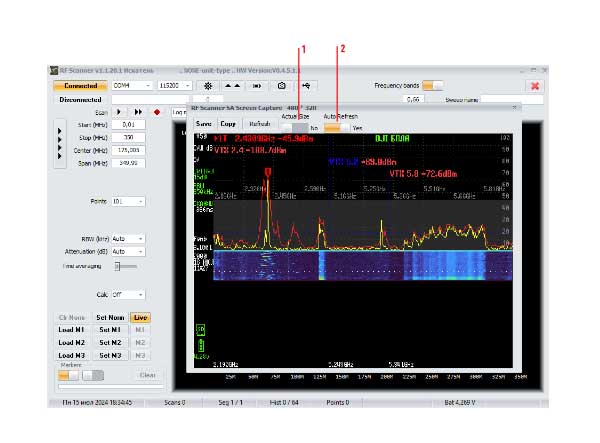The image size is (600, 443).
Task: Click the Center (MHz) input field
Action: [128, 150]
